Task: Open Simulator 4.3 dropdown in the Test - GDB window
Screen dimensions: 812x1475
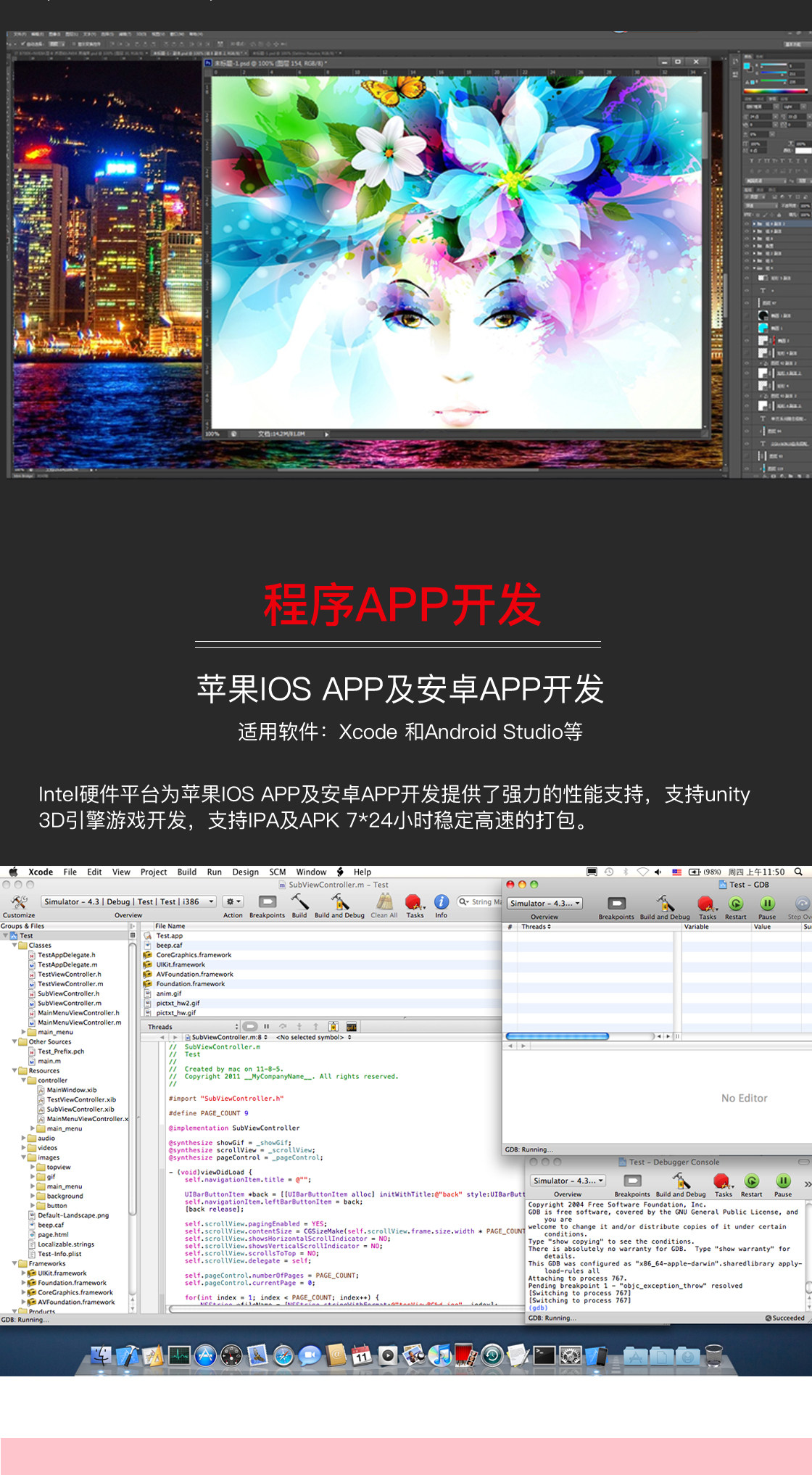Action: [545, 904]
